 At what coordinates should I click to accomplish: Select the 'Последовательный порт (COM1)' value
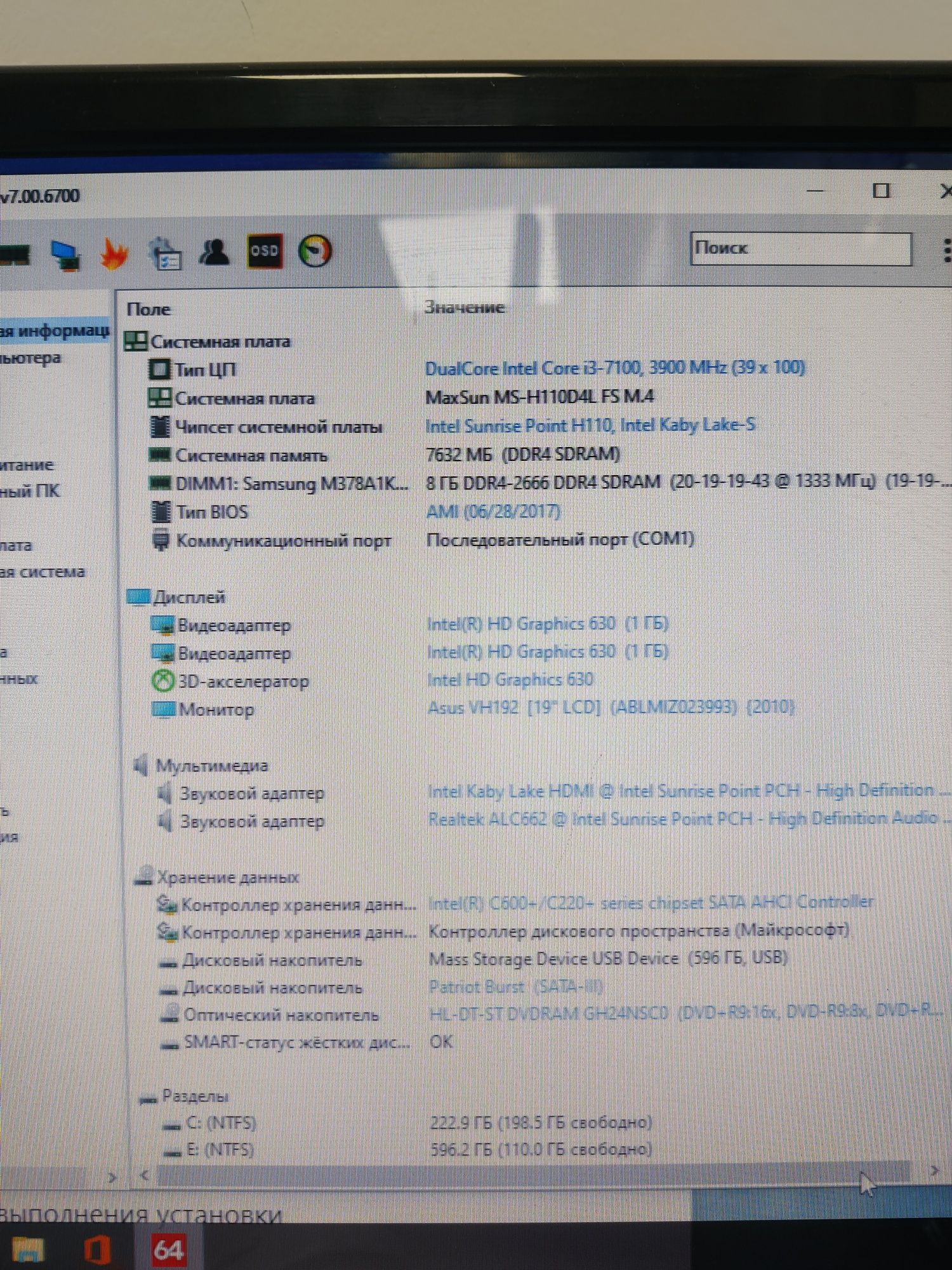pos(561,539)
